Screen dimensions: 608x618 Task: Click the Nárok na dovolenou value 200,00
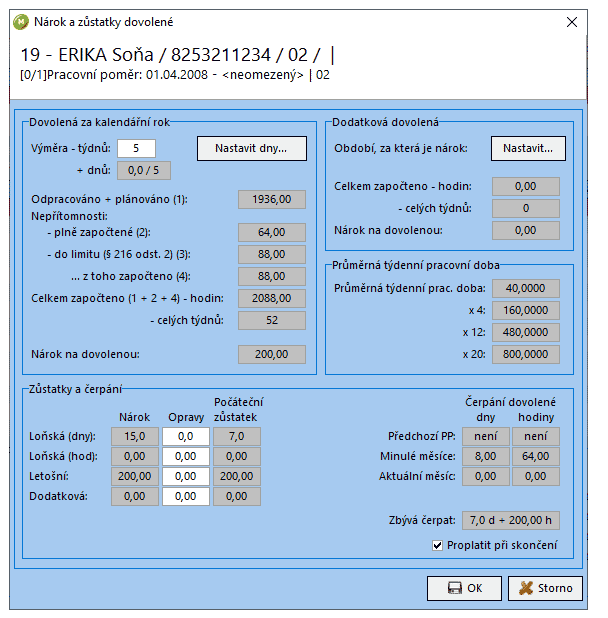(x=272, y=354)
